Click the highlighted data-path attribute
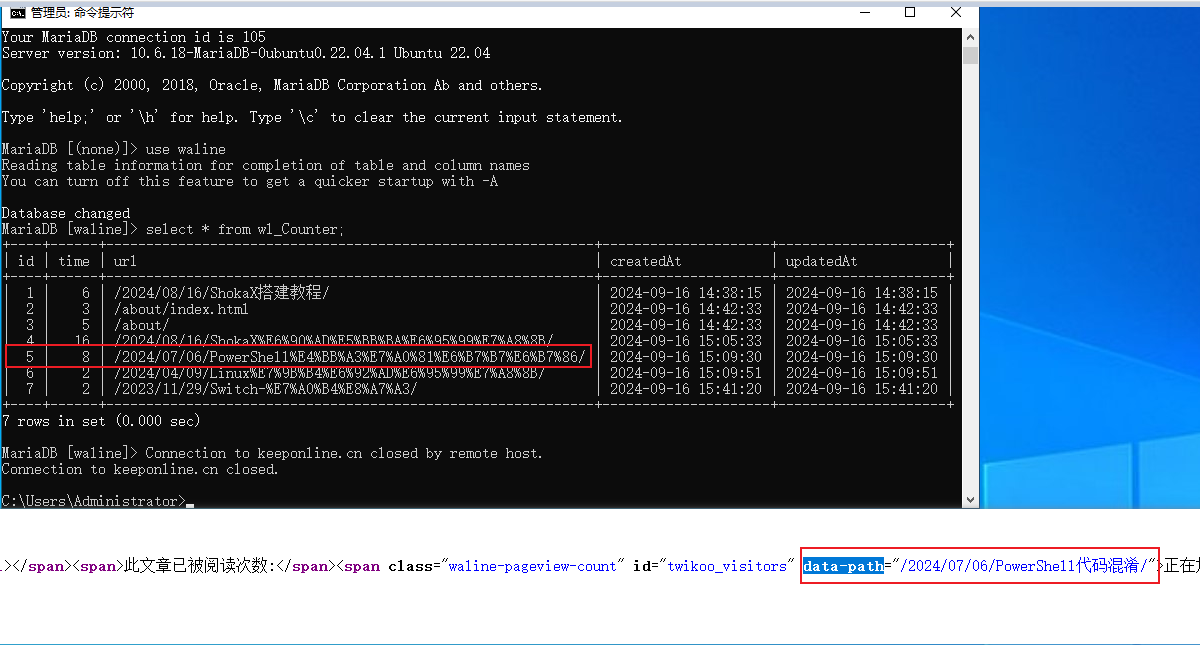Screen dimensions: 1200x645 click(x=843, y=566)
